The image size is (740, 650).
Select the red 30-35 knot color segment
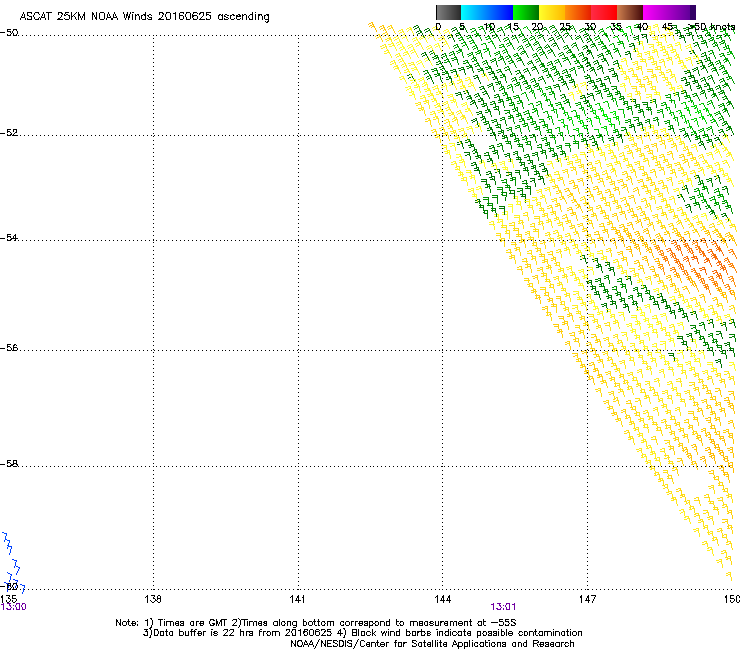604,12
